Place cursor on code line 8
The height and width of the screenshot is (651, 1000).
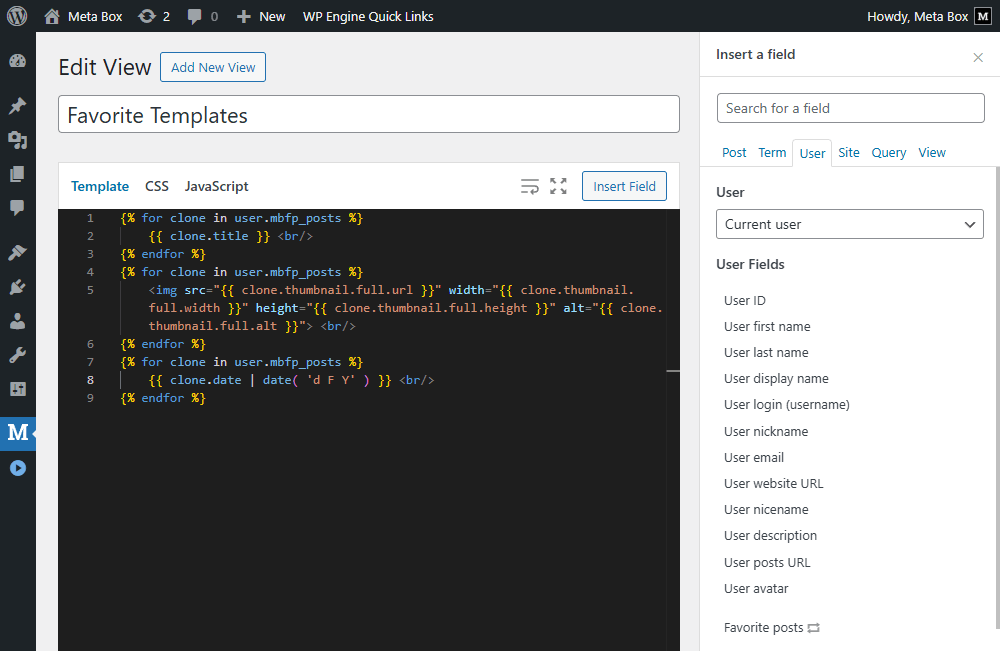(291, 380)
